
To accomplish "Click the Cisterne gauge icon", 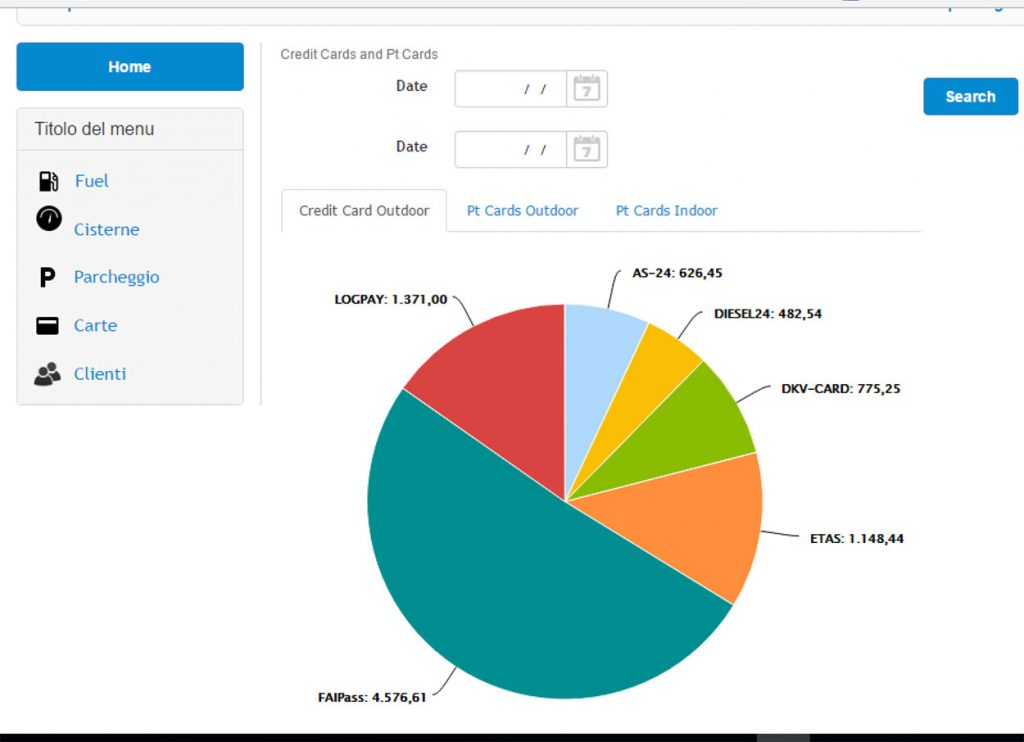I will click(49, 219).
